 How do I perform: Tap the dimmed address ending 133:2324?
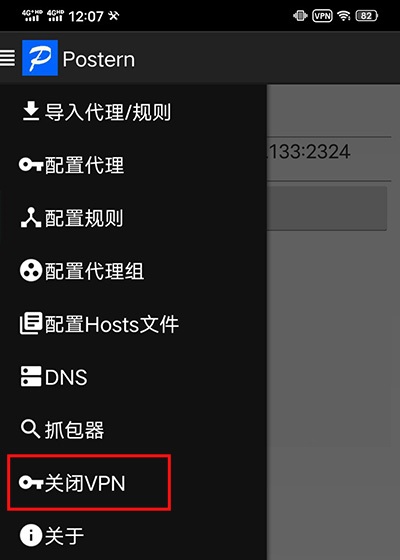coord(309,152)
